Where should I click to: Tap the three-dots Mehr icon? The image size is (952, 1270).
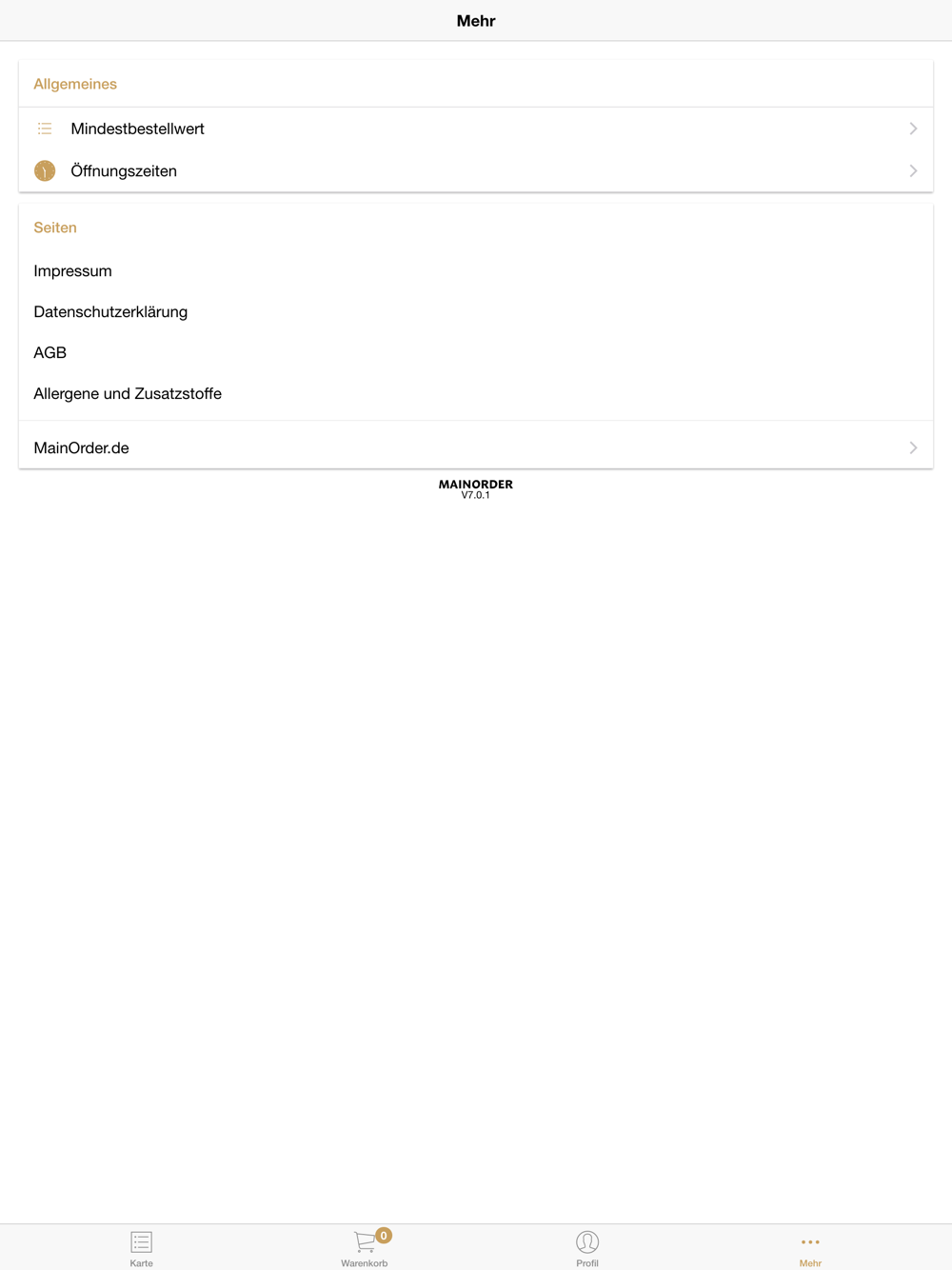coord(810,1241)
